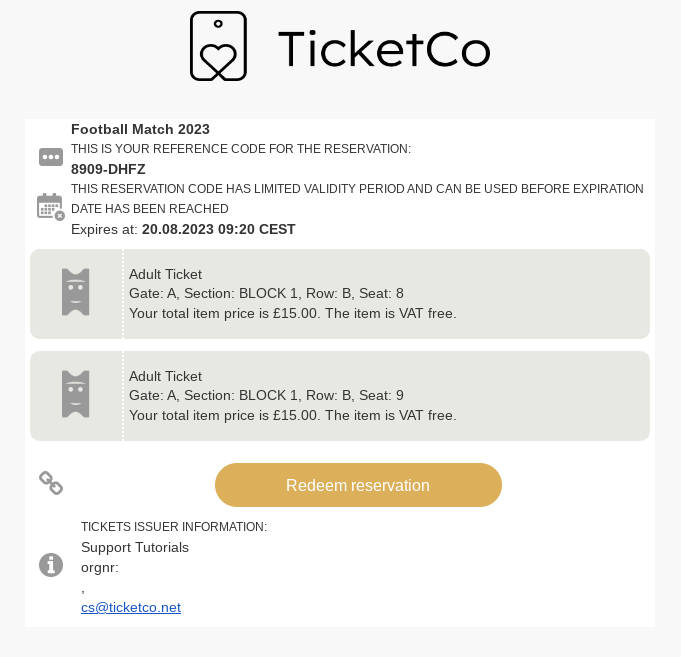Click the ticket icon for Seat 9
This screenshot has height=657, width=681.
(x=76, y=394)
